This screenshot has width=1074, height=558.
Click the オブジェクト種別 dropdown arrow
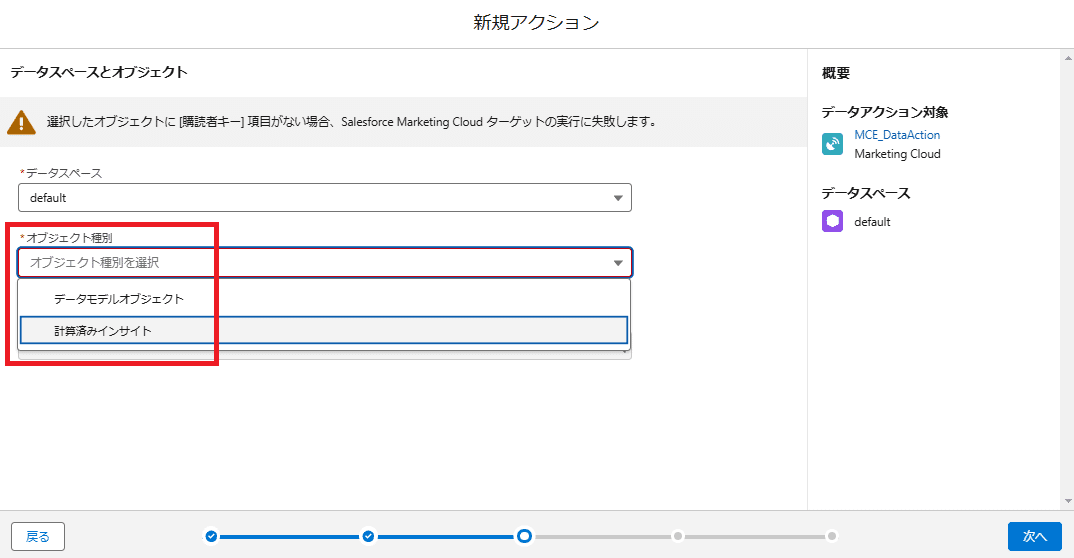(x=618, y=263)
